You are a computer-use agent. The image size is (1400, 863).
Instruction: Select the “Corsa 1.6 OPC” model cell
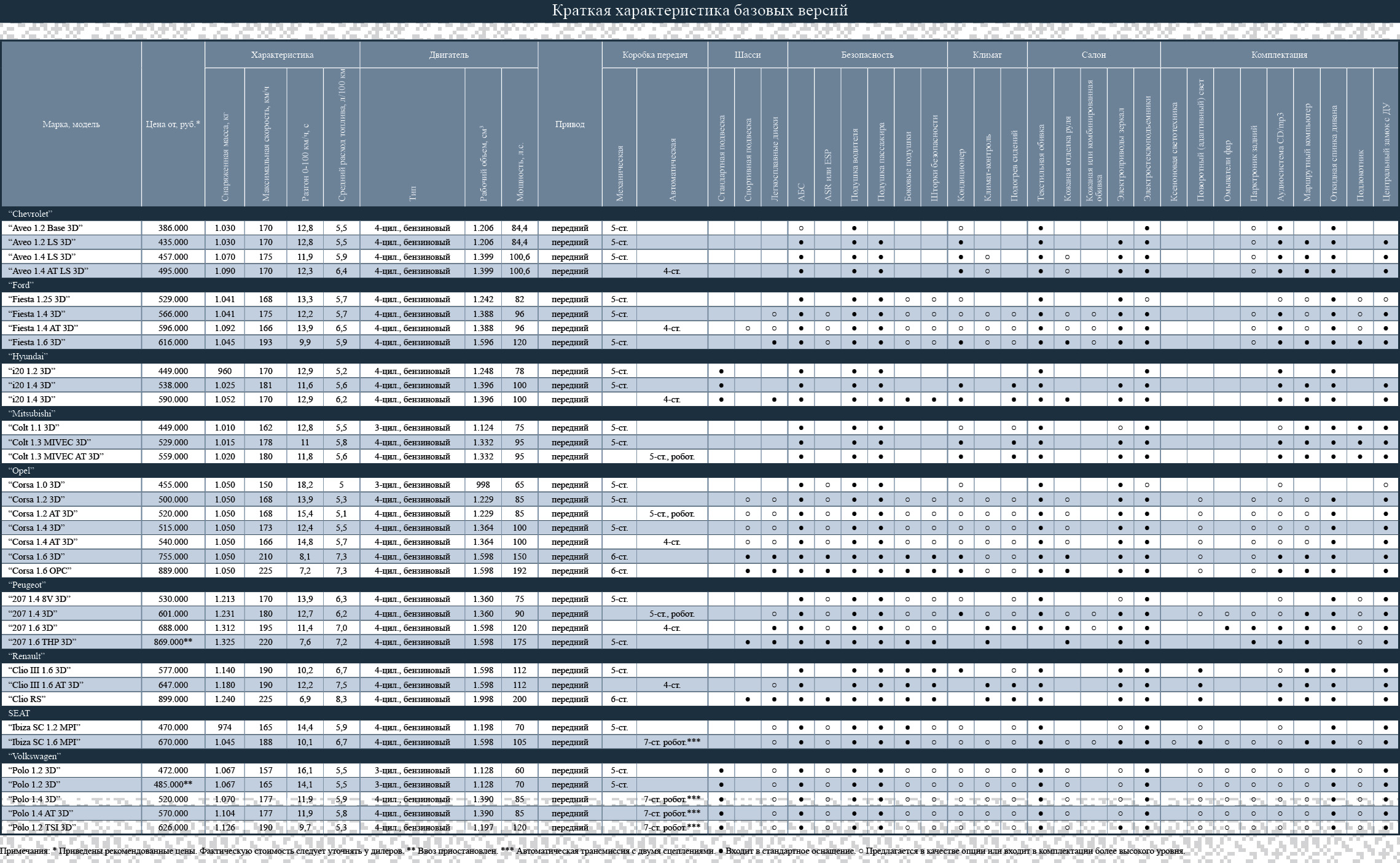coord(71,571)
